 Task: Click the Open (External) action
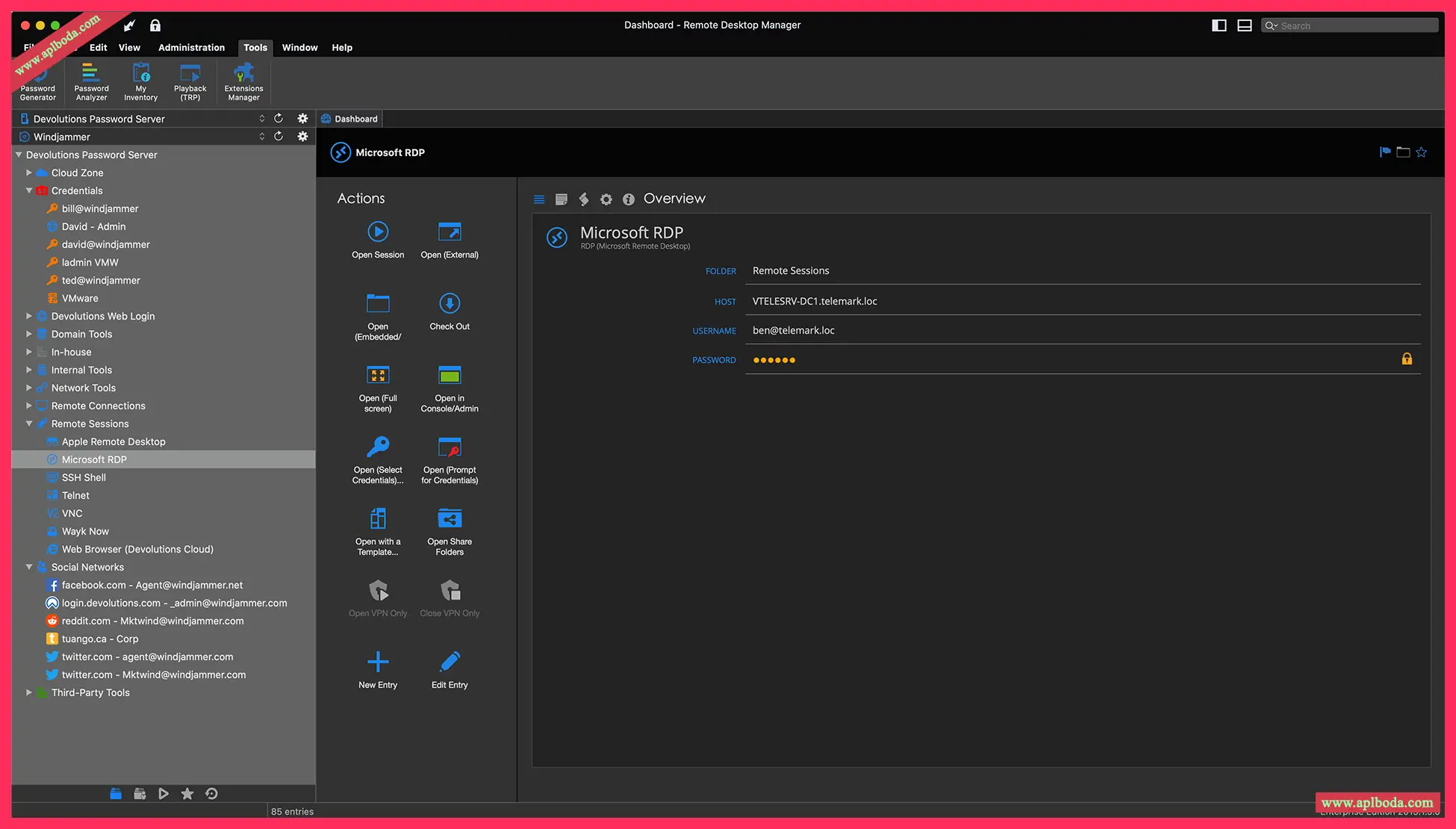[x=449, y=240]
